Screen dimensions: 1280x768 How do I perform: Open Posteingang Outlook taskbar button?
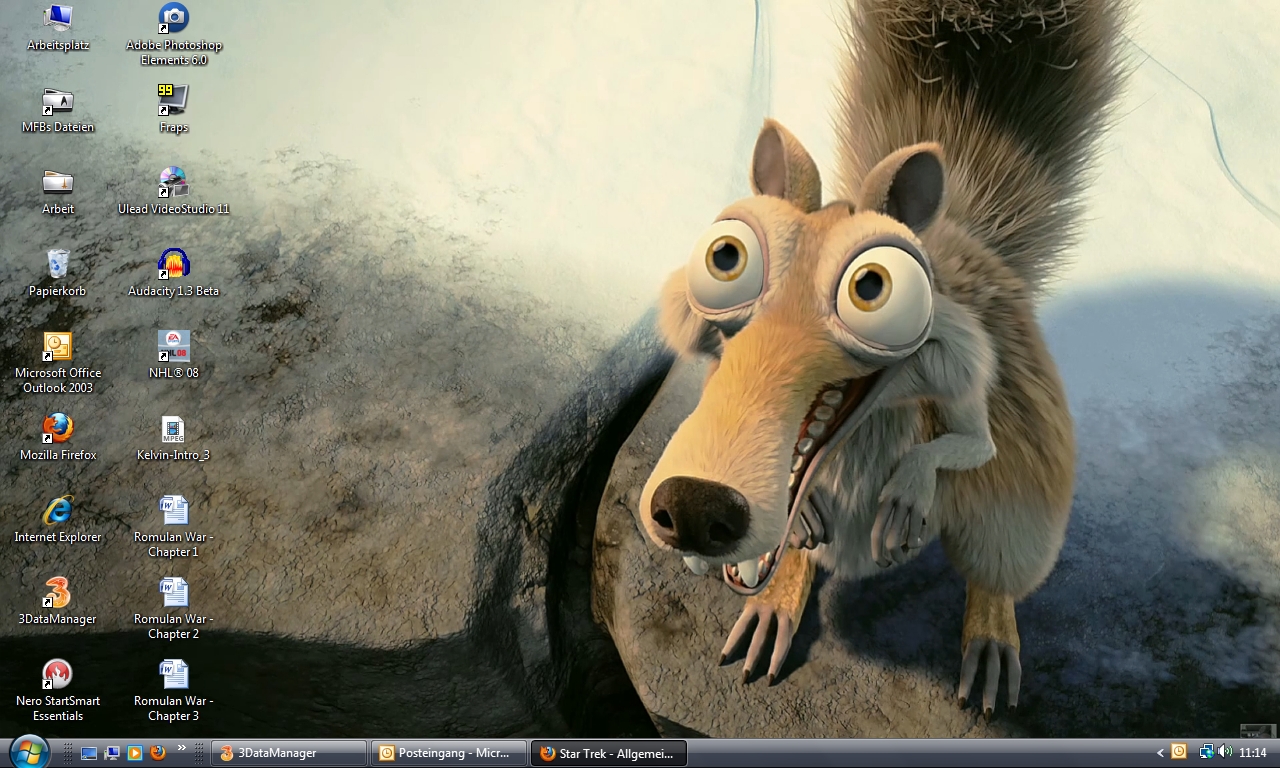[x=448, y=753]
